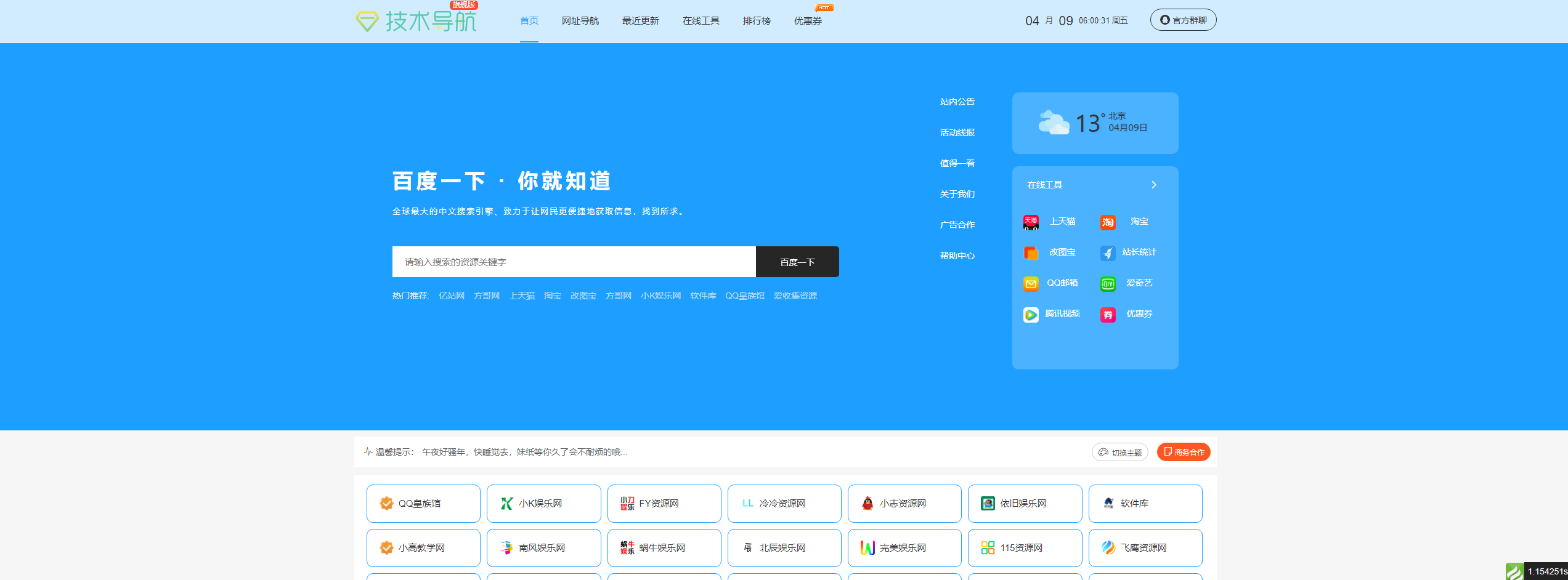Open the 淘宝 Taobao icon
Image resolution: width=1568 pixels, height=580 pixels.
pyautogui.click(x=1108, y=222)
